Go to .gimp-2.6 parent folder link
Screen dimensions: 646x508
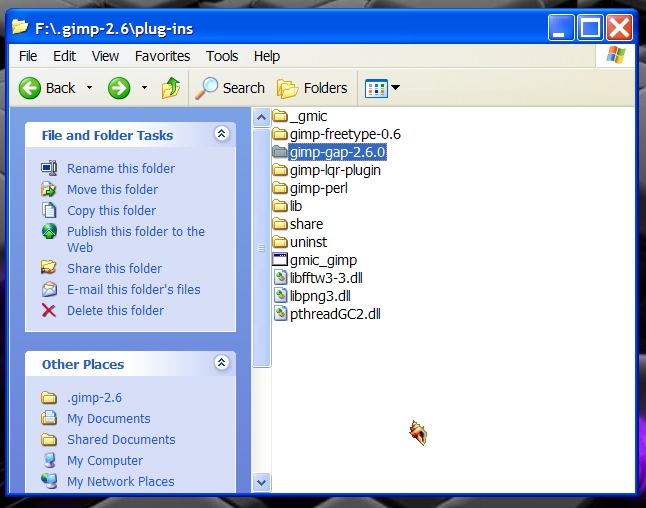[94, 398]
